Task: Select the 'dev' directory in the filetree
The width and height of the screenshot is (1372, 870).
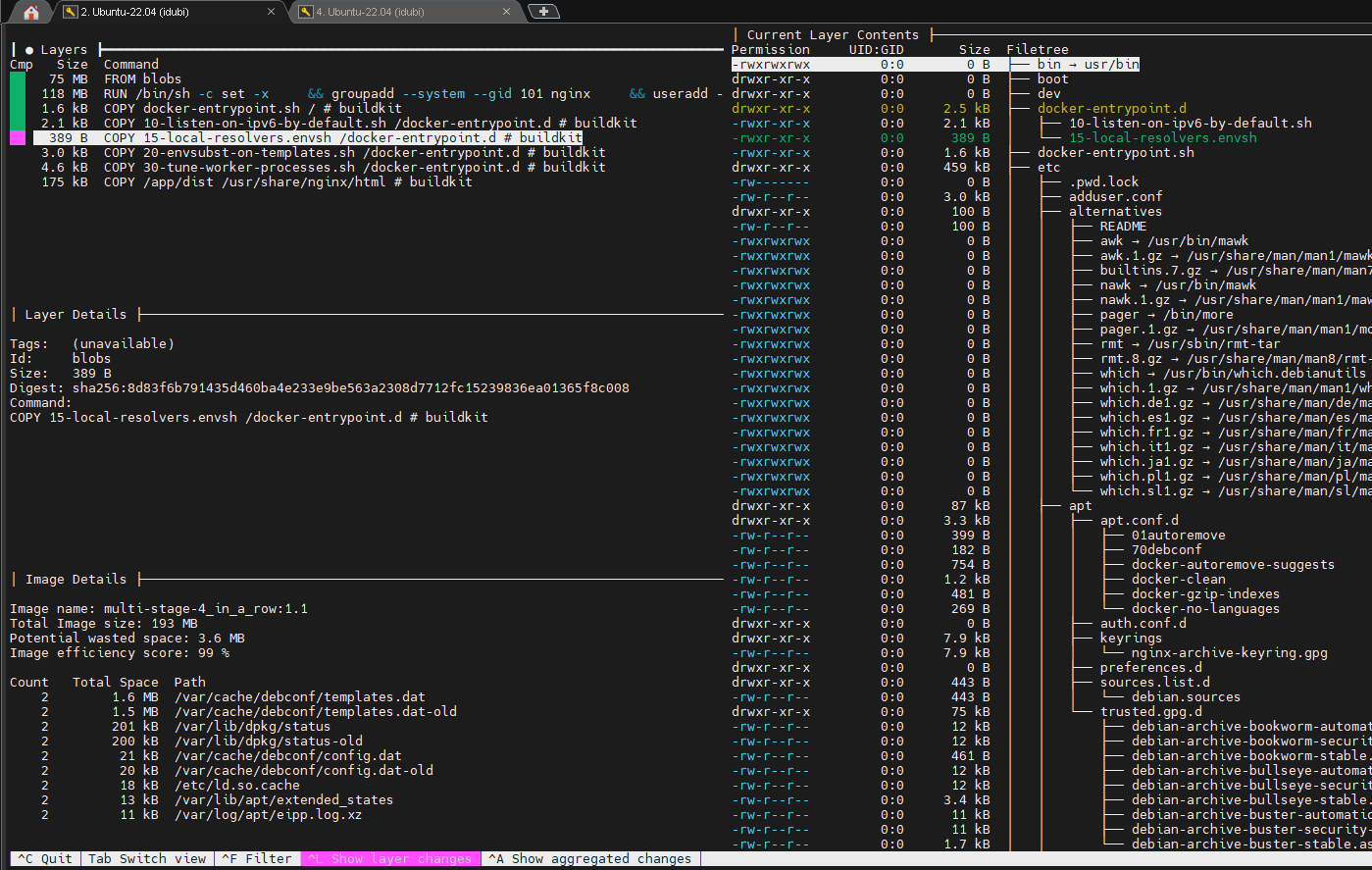Action: pos(1049,93)
